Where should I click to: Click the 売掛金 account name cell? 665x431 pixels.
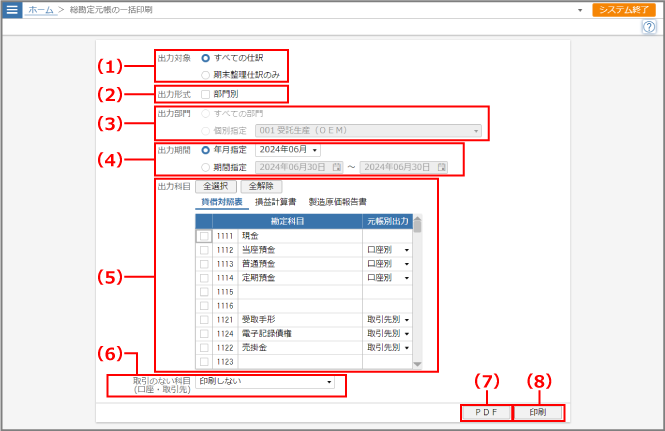[300, 348]
